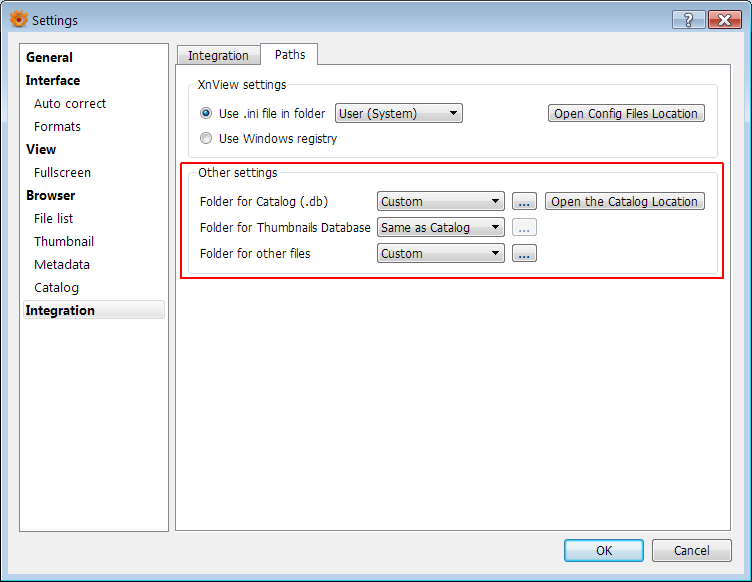Open Thumbnail settings page

pos(64,242)
